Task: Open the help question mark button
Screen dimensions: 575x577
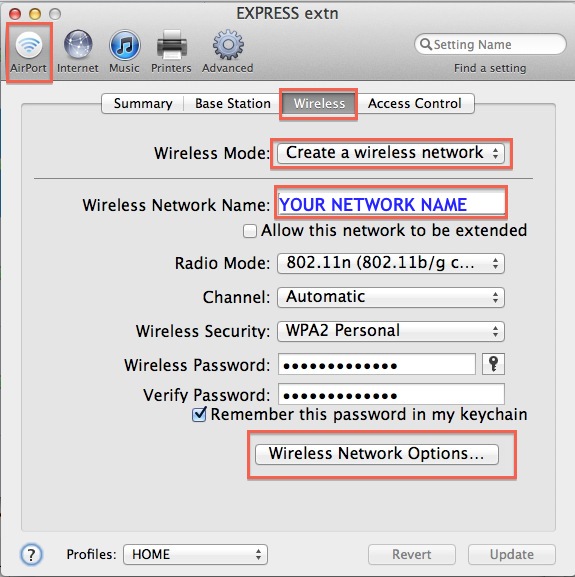Action: [31, 554]
